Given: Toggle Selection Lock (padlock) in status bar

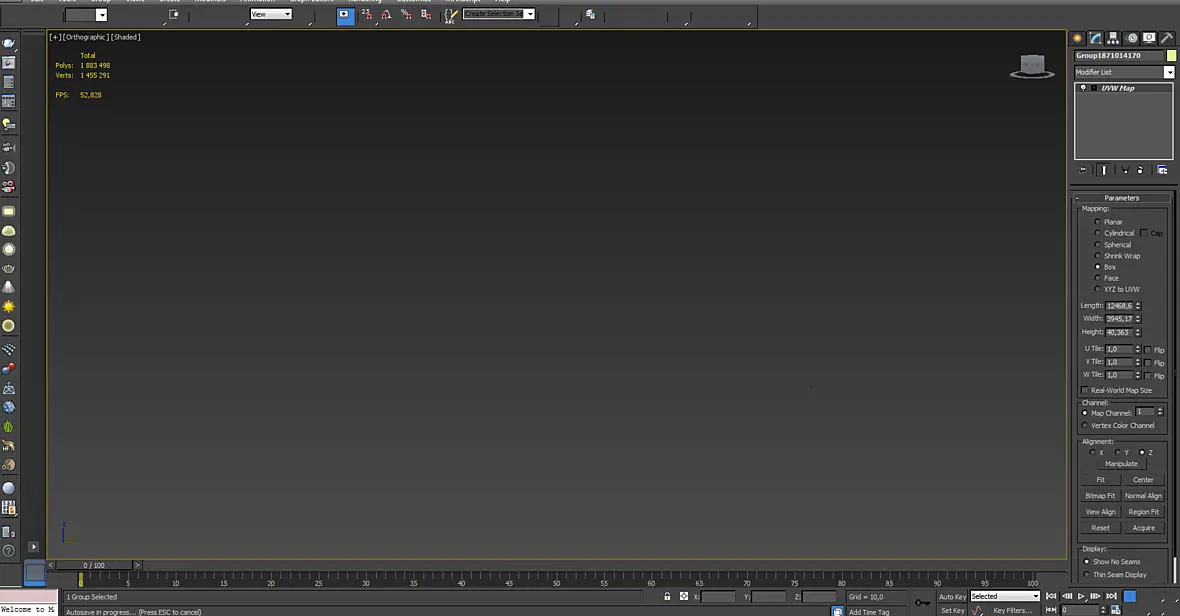Looking at the screenshot, I should point(667,596).
